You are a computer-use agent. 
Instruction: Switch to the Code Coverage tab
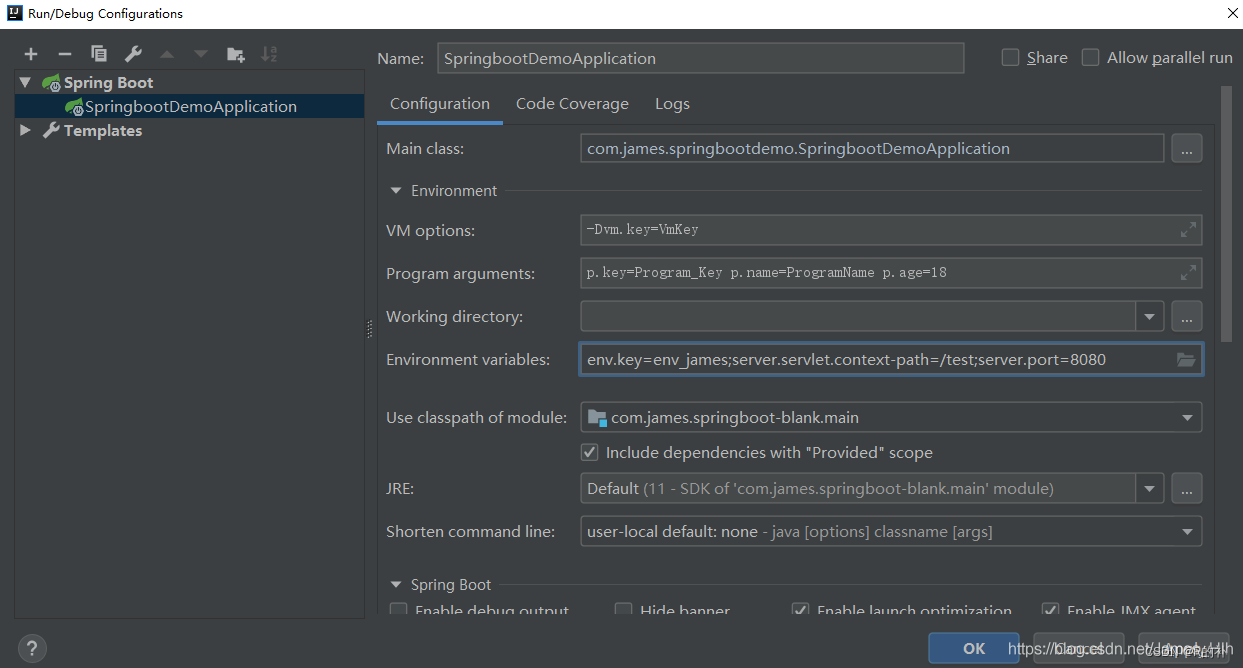572,103
